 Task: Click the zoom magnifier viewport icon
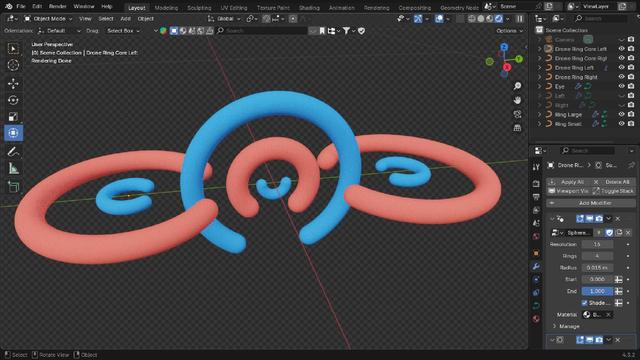pyautogui.click(x=517, y=86)
